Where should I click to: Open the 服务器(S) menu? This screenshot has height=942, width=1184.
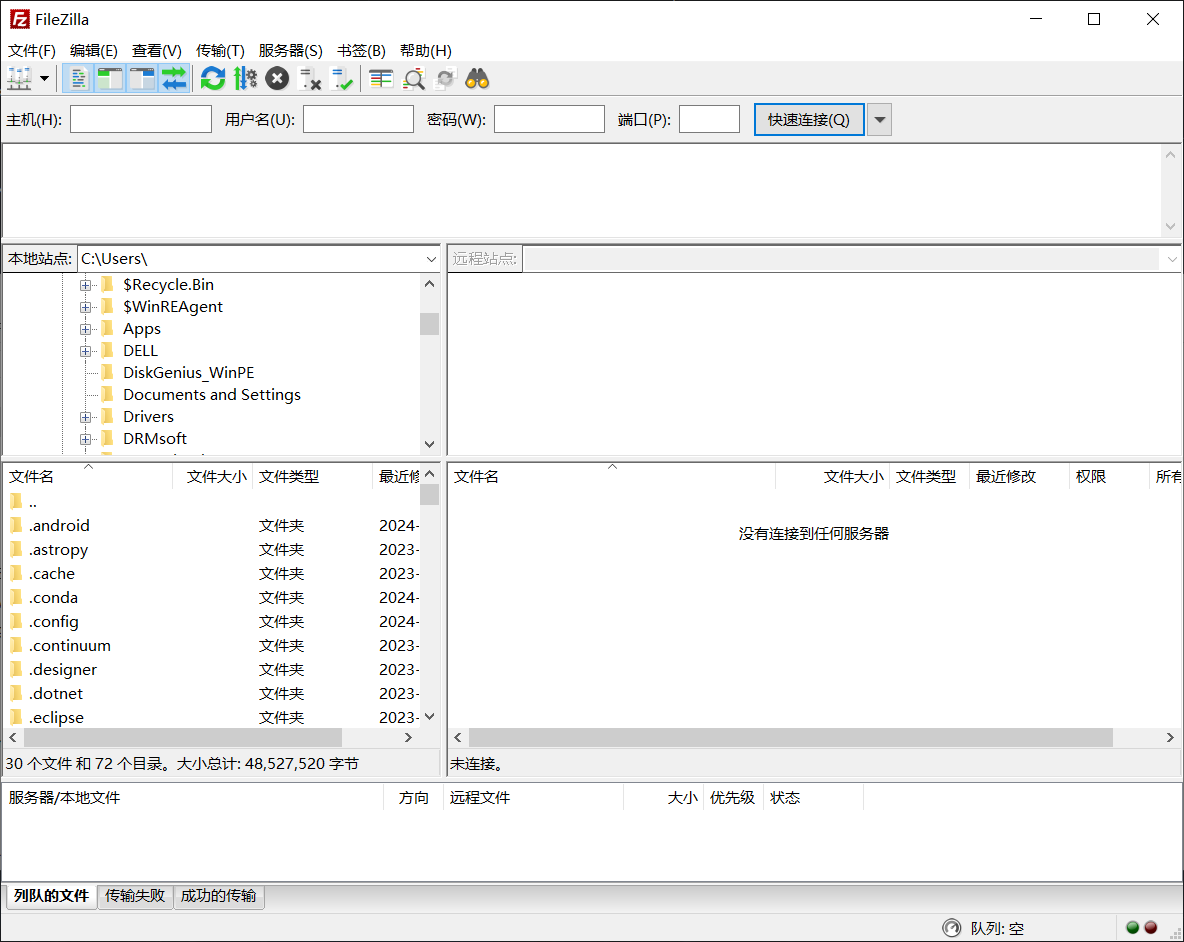point(290,51)
